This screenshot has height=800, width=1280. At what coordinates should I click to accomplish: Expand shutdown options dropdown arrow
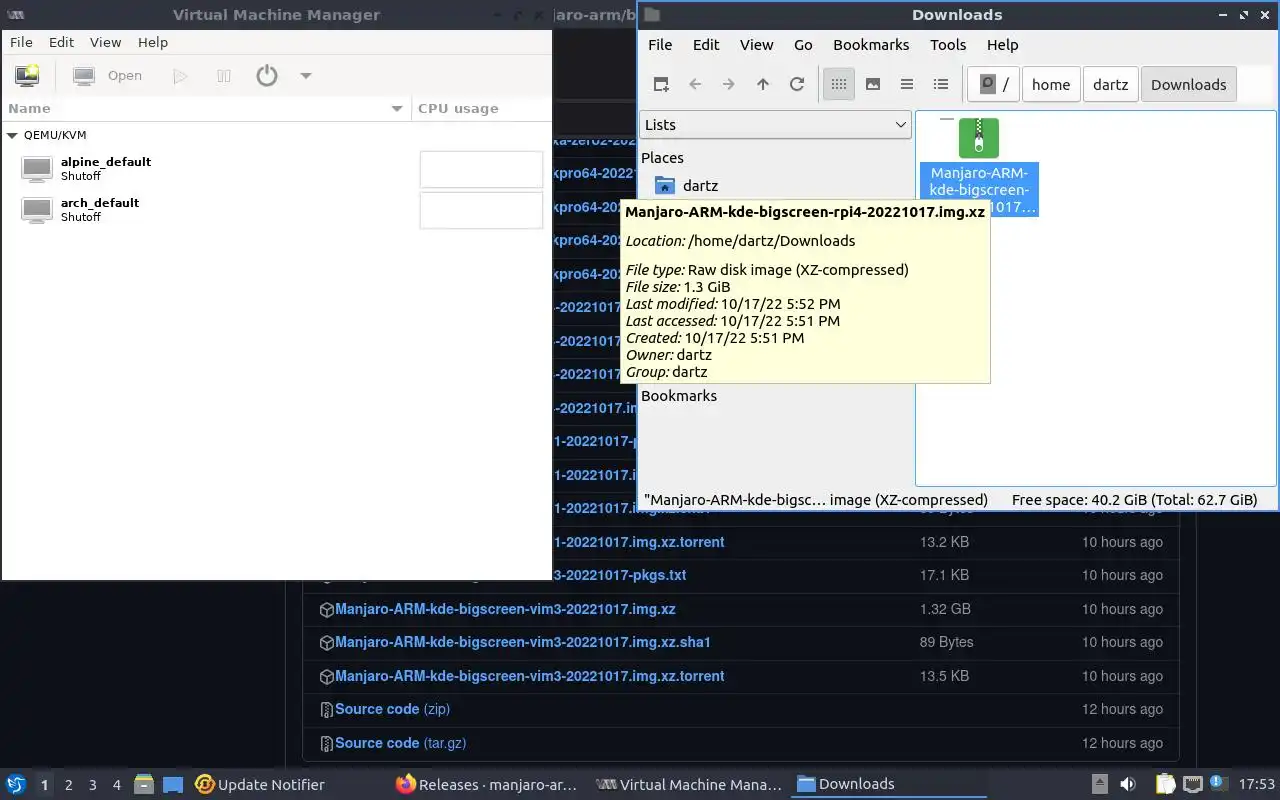coord(306,76)
